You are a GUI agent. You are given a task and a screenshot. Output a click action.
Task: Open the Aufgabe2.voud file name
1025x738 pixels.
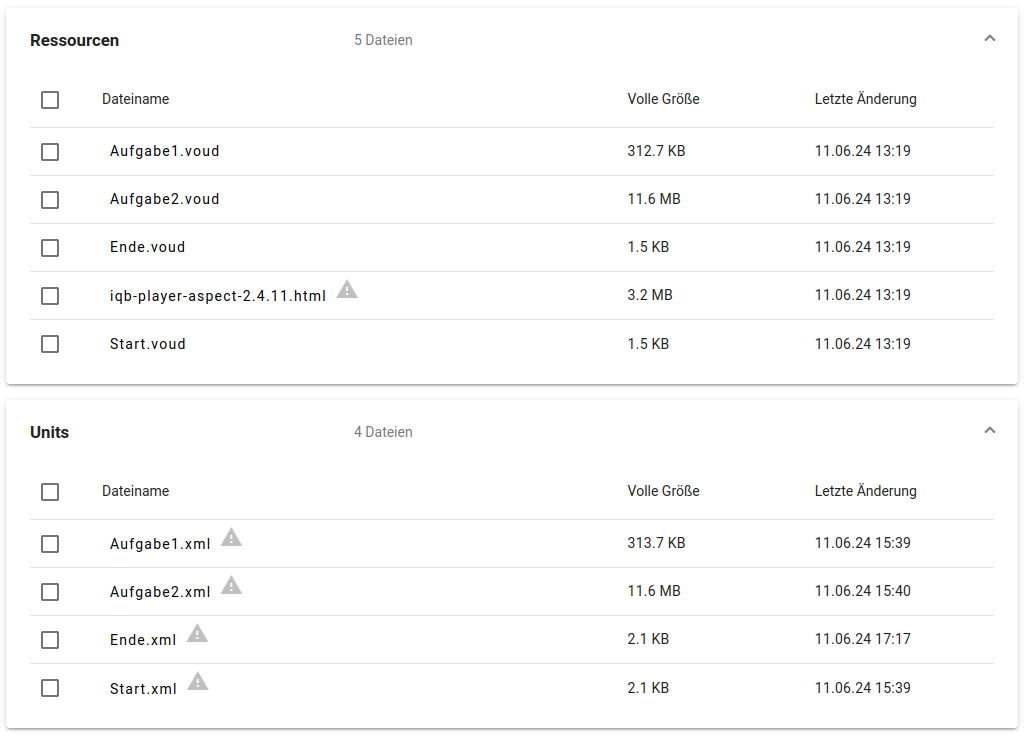tap(164, 199)
